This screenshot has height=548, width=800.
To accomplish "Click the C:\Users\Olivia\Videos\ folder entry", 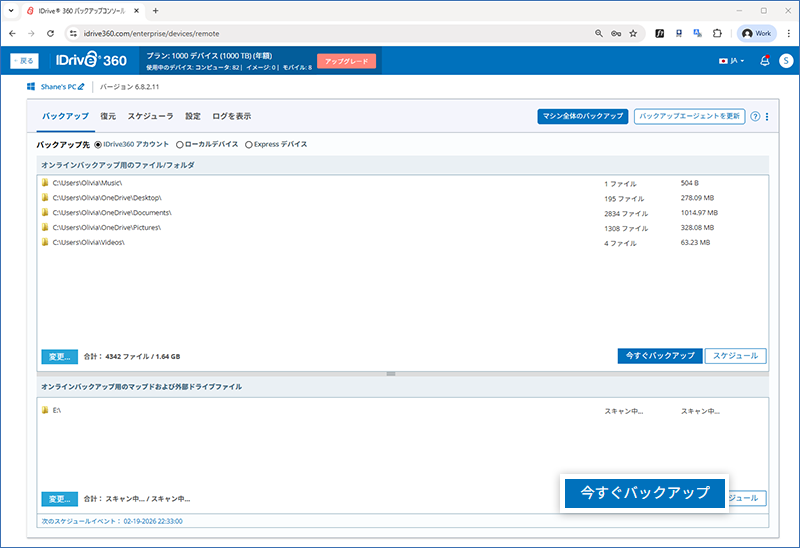I will pos(88,242).
